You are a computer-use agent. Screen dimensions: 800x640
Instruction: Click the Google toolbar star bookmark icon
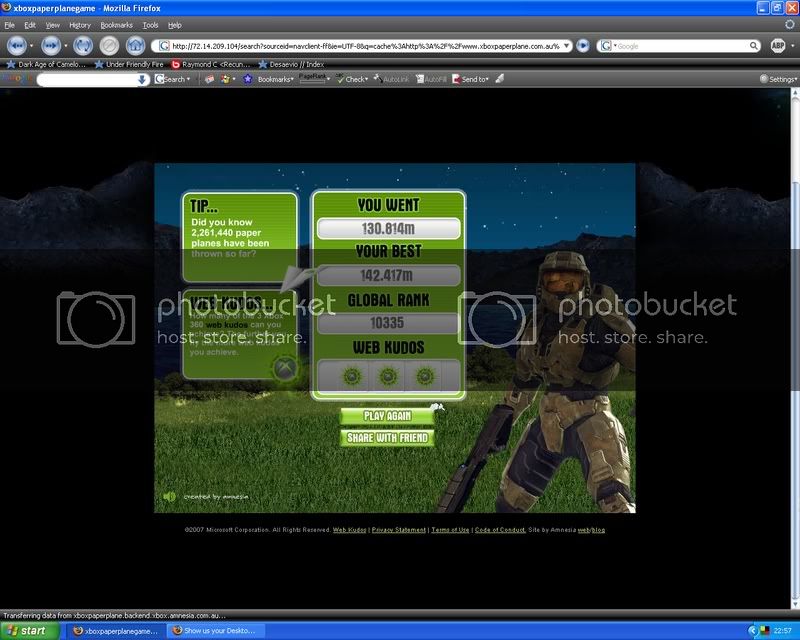point(247,79)
